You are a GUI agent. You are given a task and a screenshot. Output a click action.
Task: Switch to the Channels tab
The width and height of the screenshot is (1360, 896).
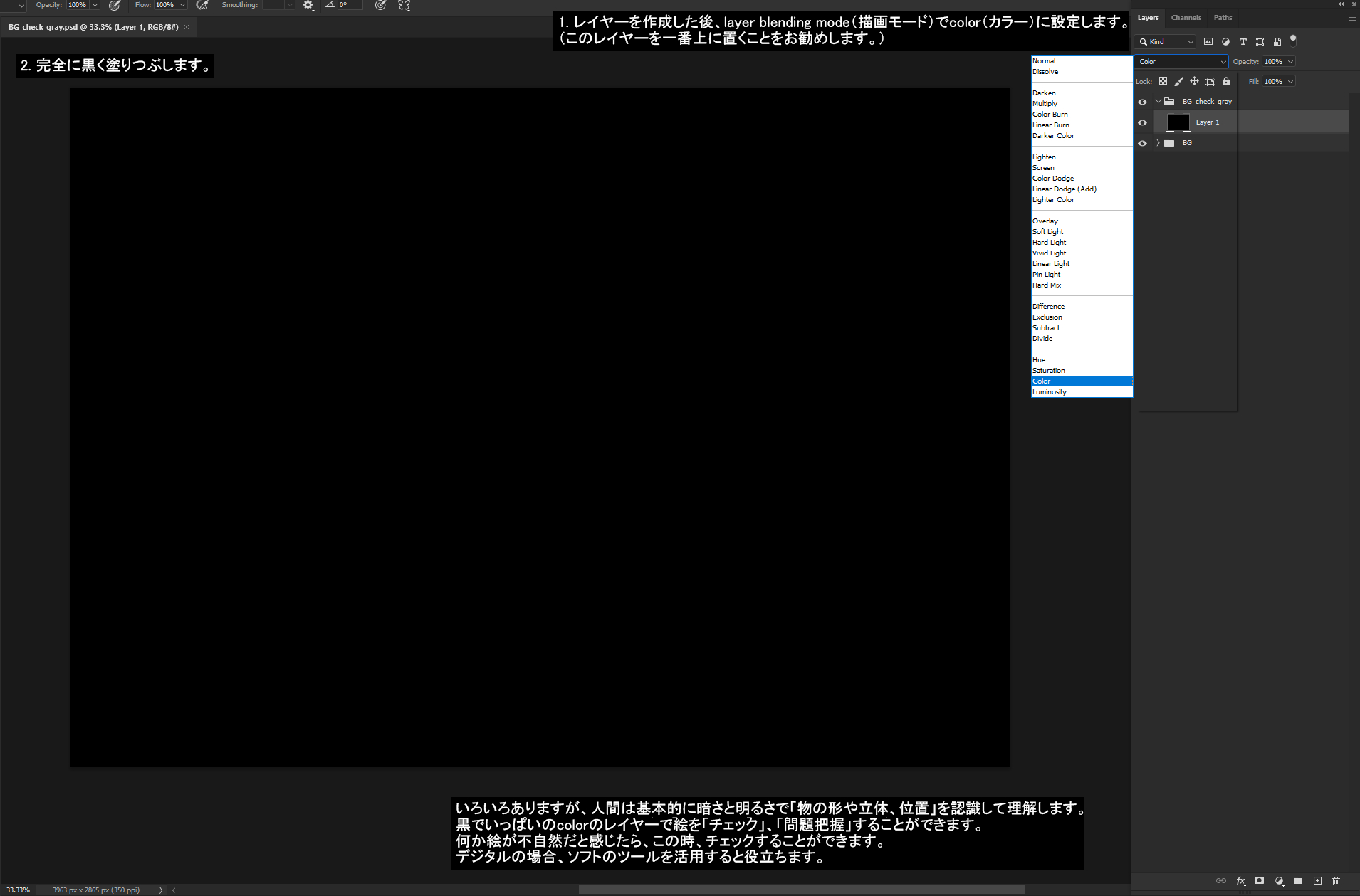(1186, 18)
